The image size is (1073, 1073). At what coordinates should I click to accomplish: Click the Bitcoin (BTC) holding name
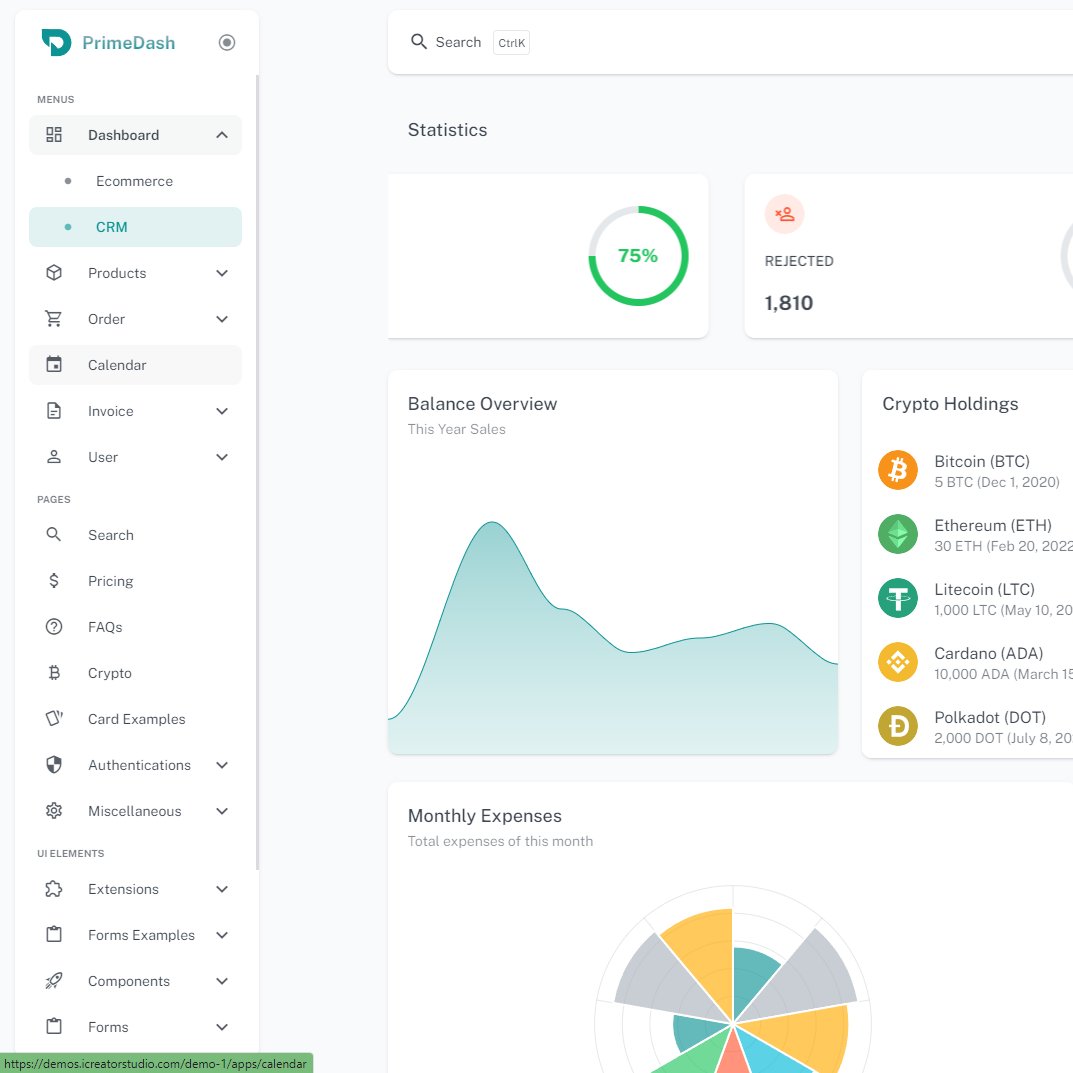(982, 461)
